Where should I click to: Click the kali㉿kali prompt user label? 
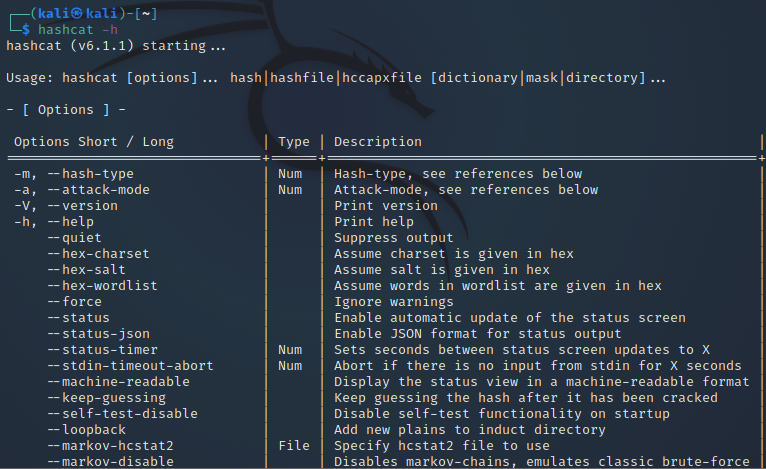78,14
